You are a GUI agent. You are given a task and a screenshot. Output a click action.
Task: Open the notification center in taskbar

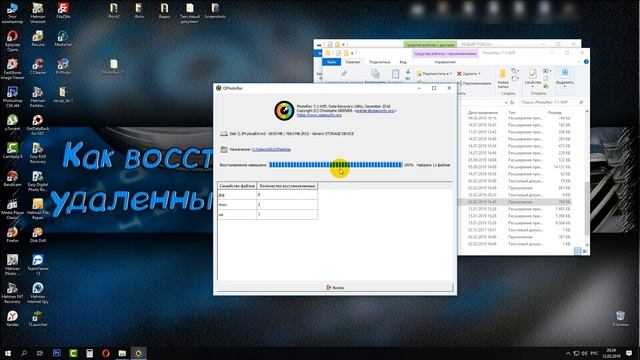pyautogui.click(x=629, y=353)
